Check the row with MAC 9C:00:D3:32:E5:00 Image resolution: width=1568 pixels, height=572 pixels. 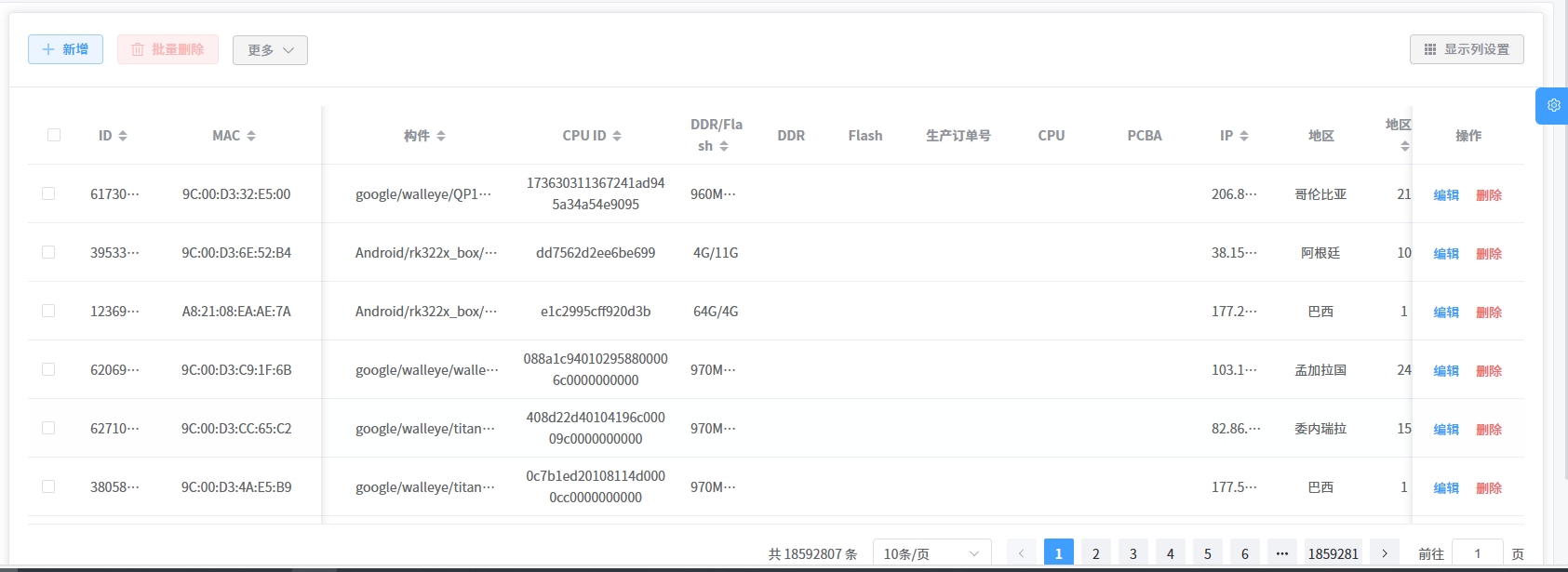(48, 193)
